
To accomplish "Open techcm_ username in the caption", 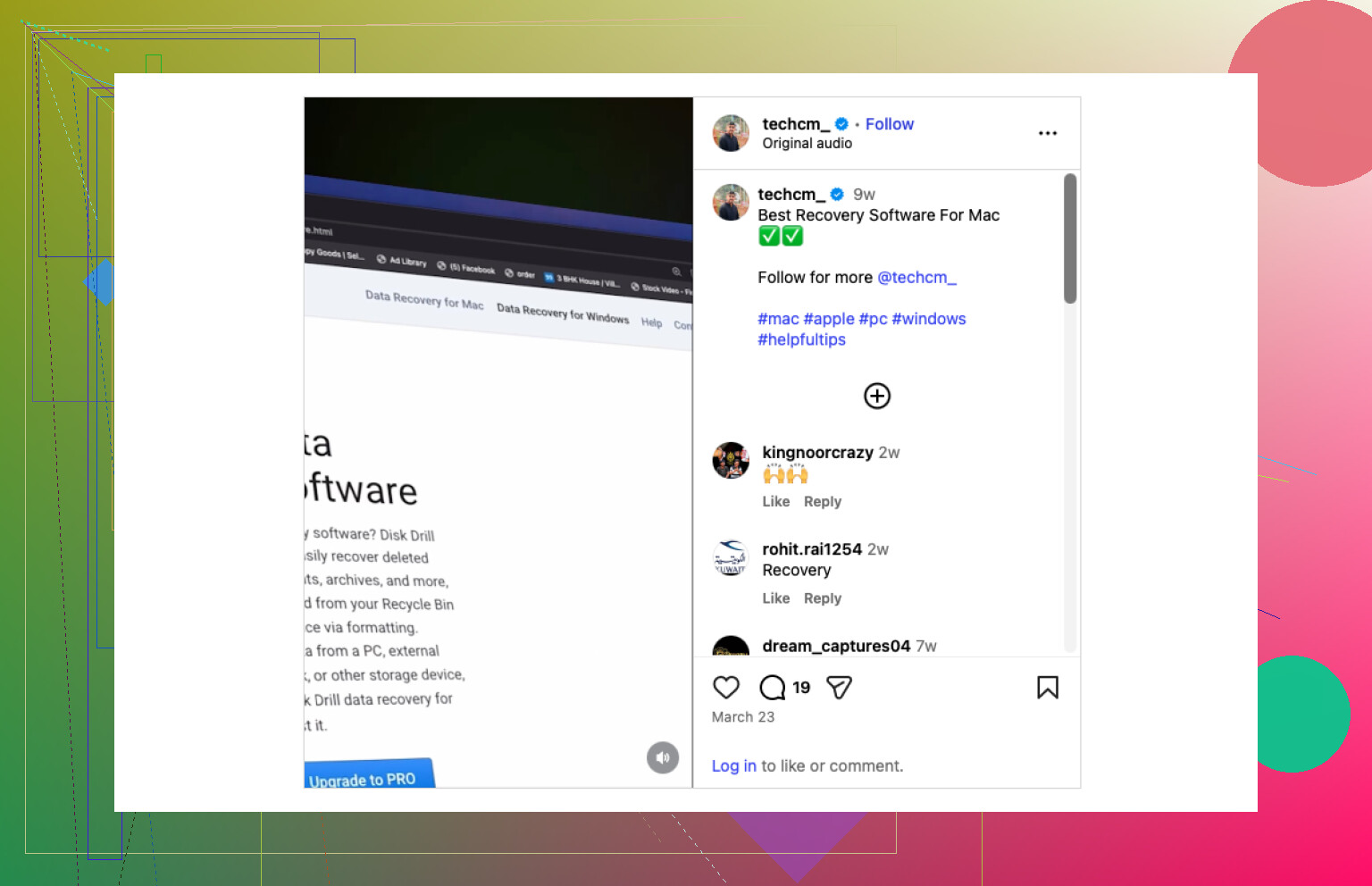I will click(791, 194).
